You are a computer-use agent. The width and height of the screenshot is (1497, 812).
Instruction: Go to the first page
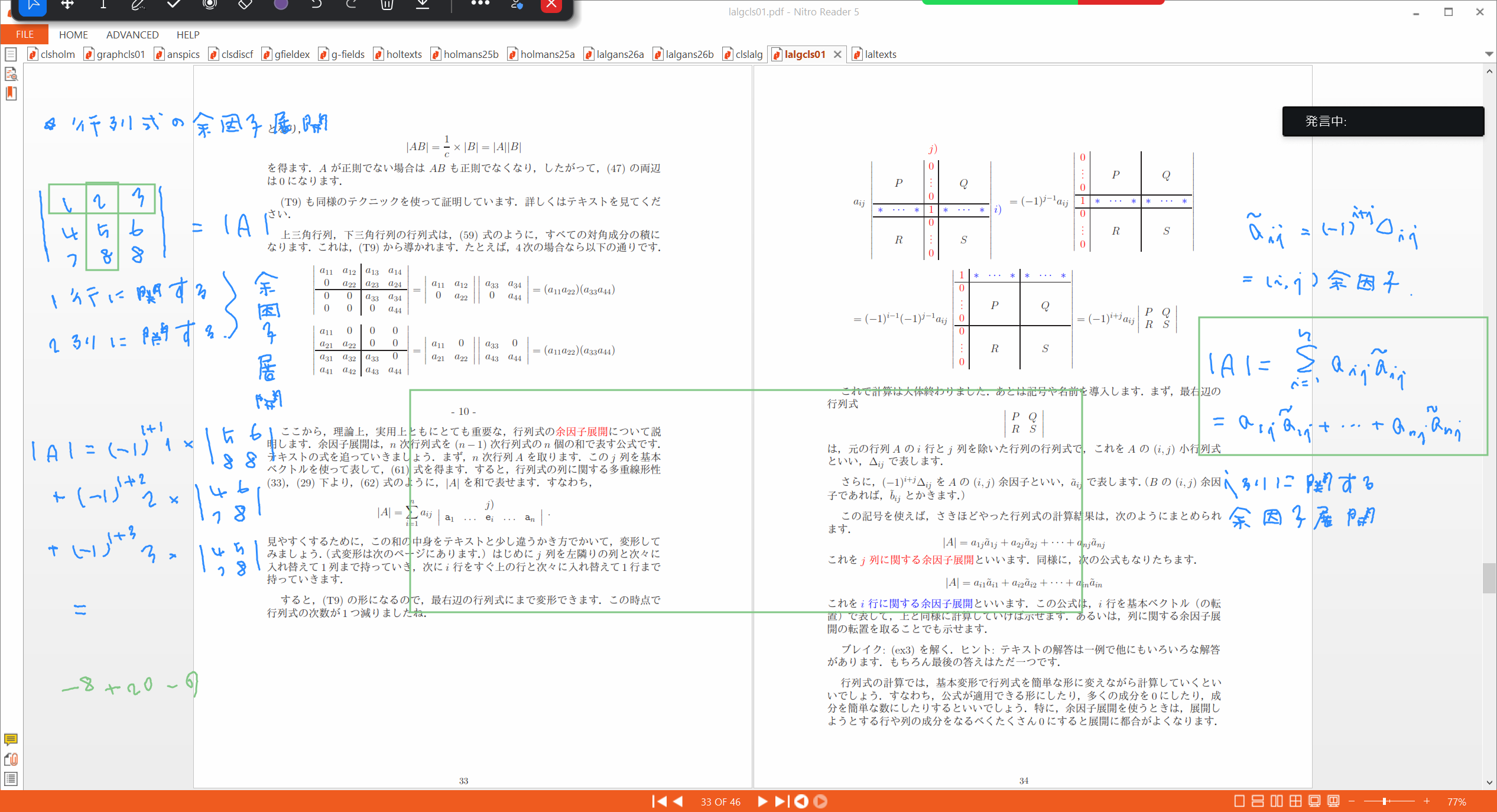[659, 801]
